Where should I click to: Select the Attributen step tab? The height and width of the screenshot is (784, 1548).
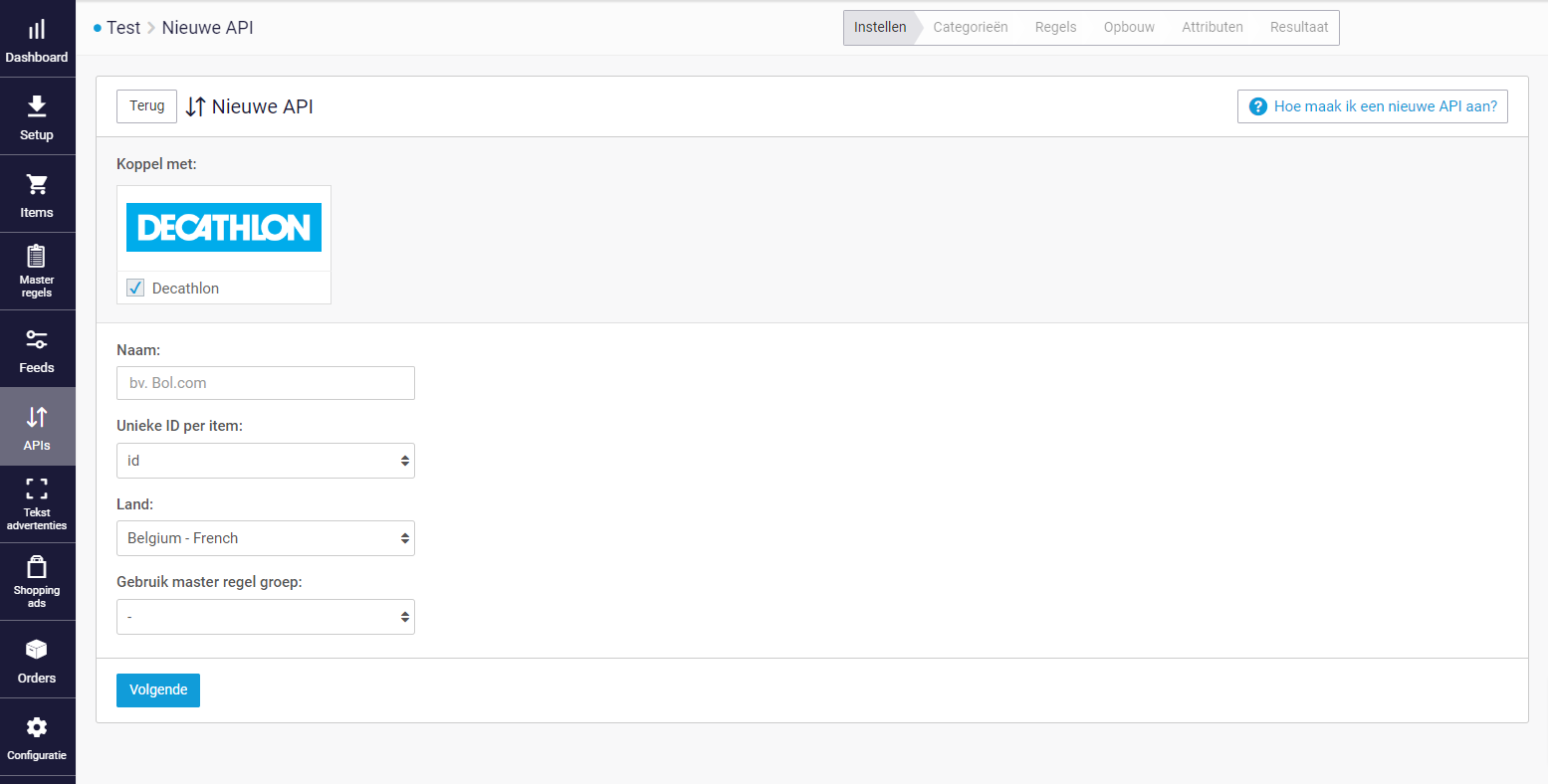1213,28
